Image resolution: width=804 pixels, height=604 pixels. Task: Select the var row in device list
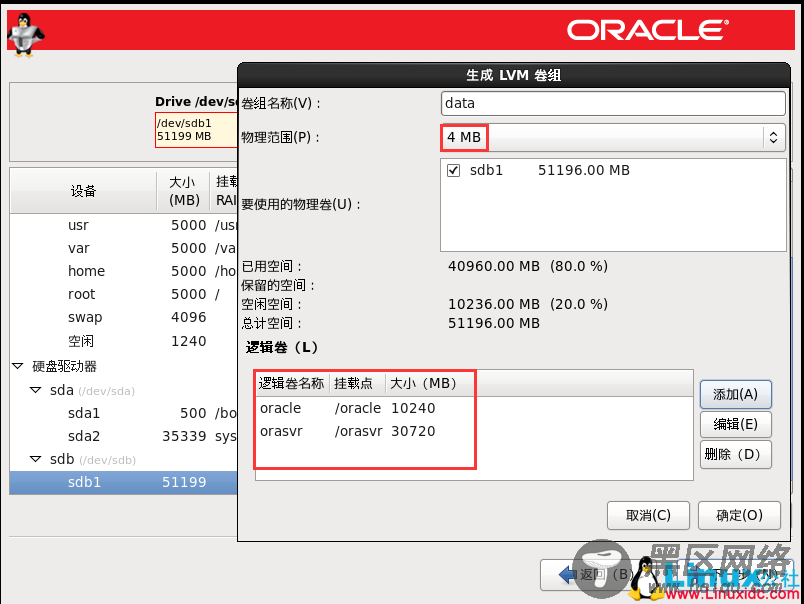(124, 248)
